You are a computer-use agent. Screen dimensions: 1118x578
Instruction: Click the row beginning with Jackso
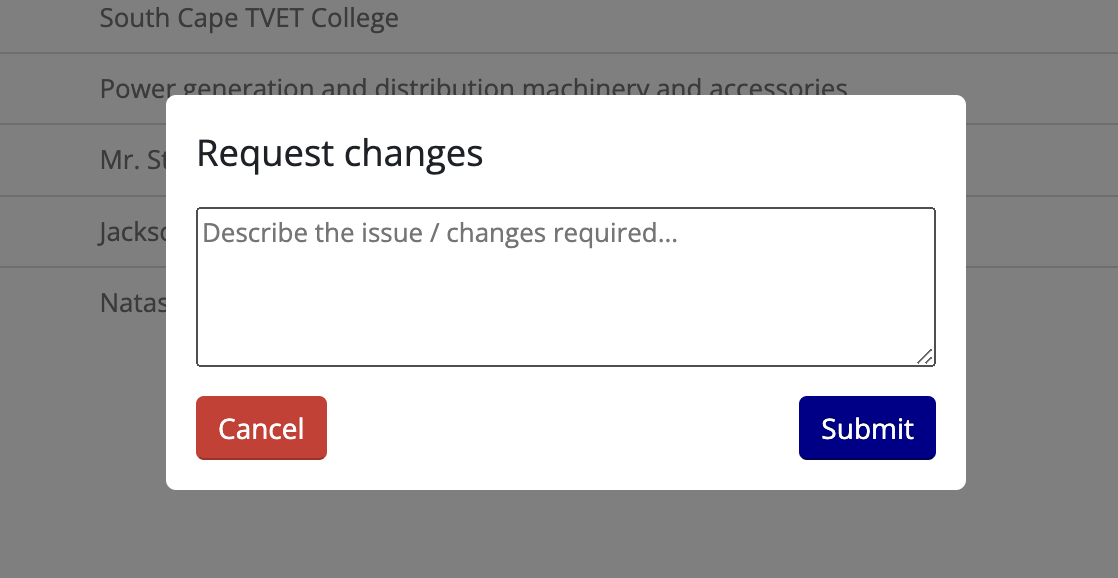(x=132, y=231)
